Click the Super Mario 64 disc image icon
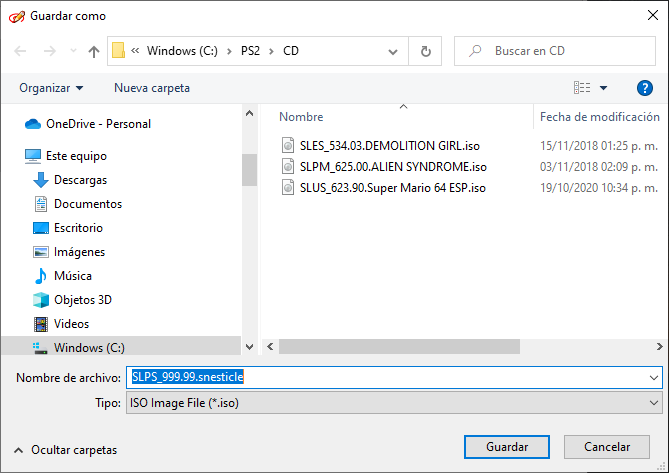The width and height of the screenshot is (669, 473). coord(288,187)
